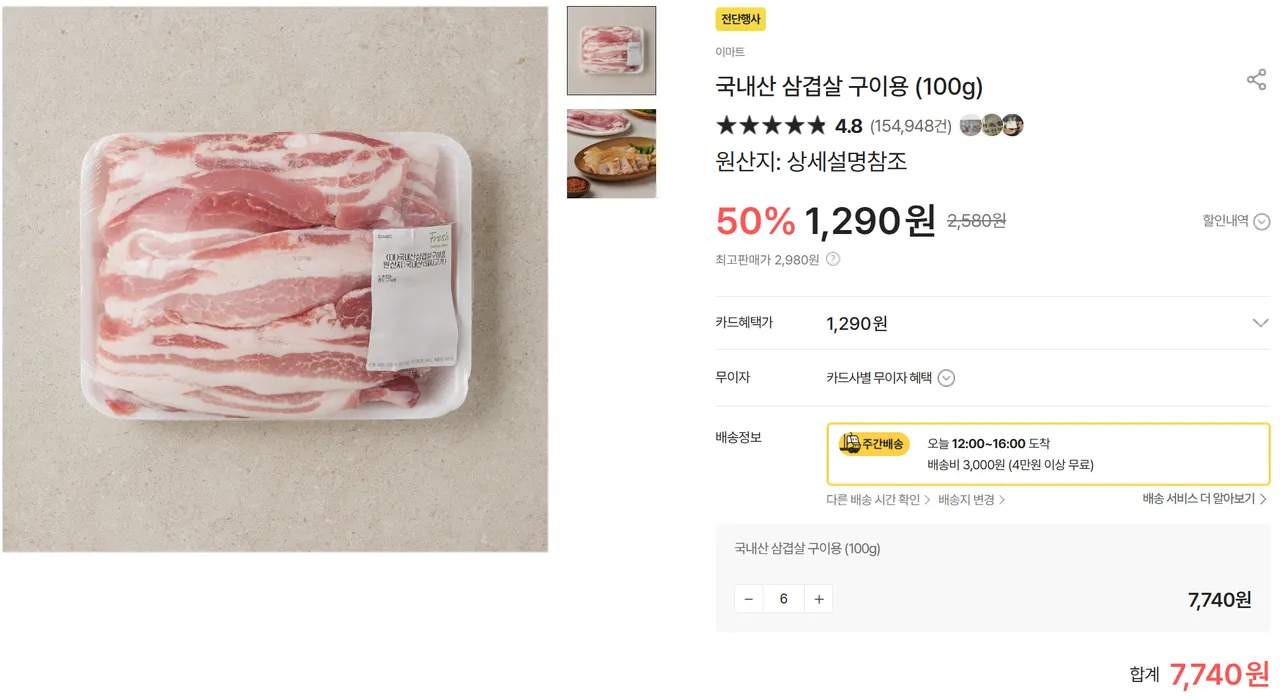Screen dimensions: 1280x700
Task: Decrease quantity with the minus button
Action: point(749,599)
